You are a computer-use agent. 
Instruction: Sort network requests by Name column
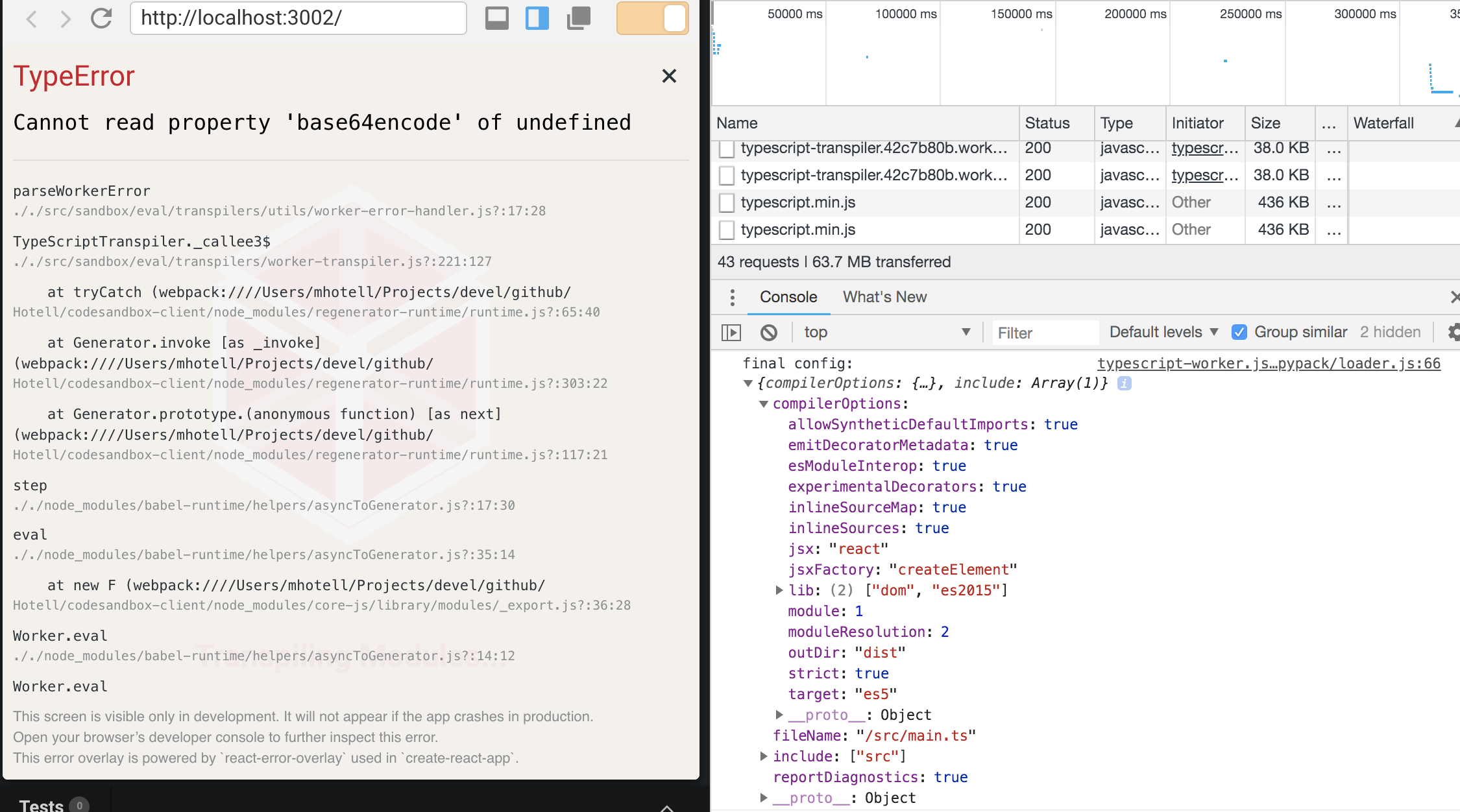(865, 123)
